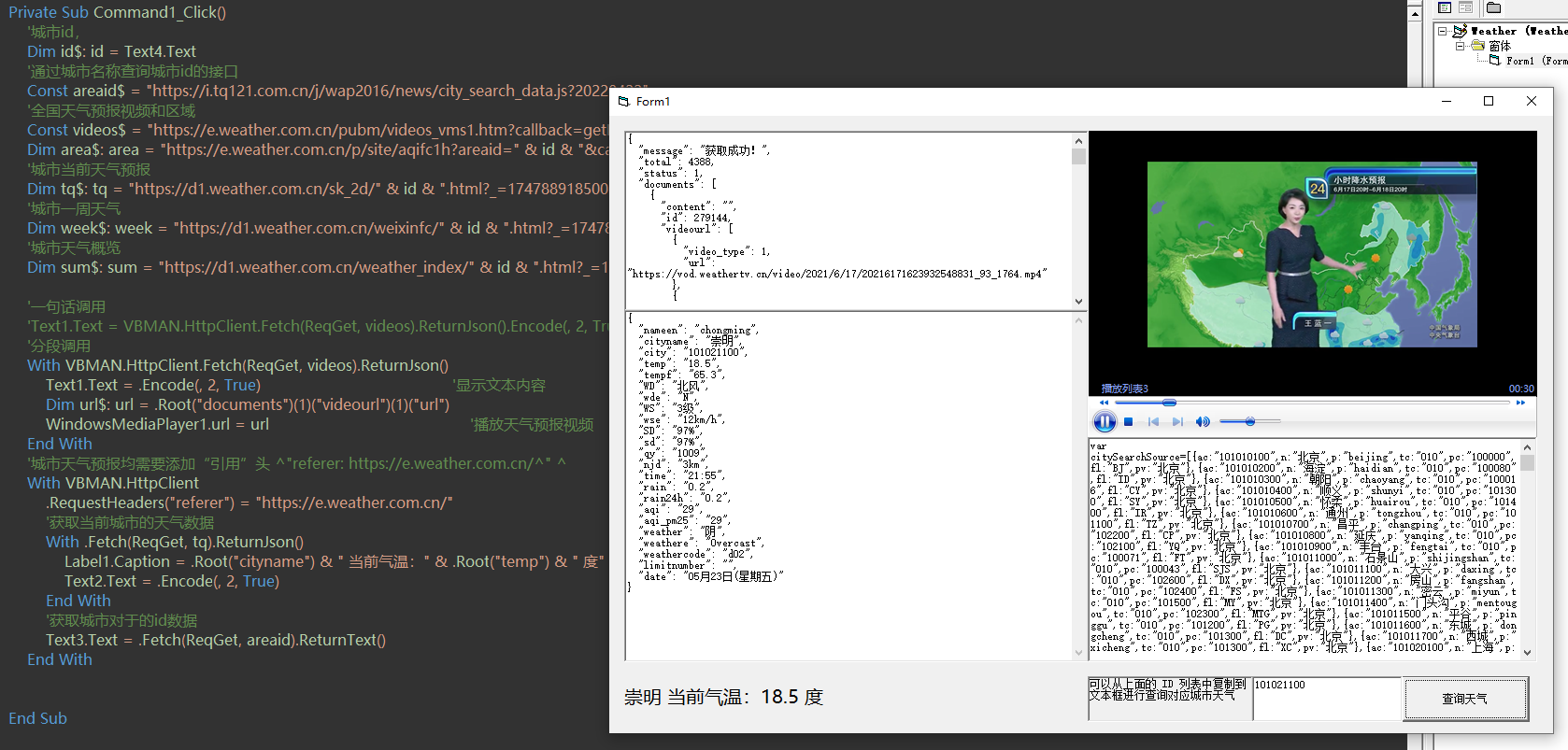Click inside the citySearchSource textbox
The image size is (1568, 750).
1304,549
